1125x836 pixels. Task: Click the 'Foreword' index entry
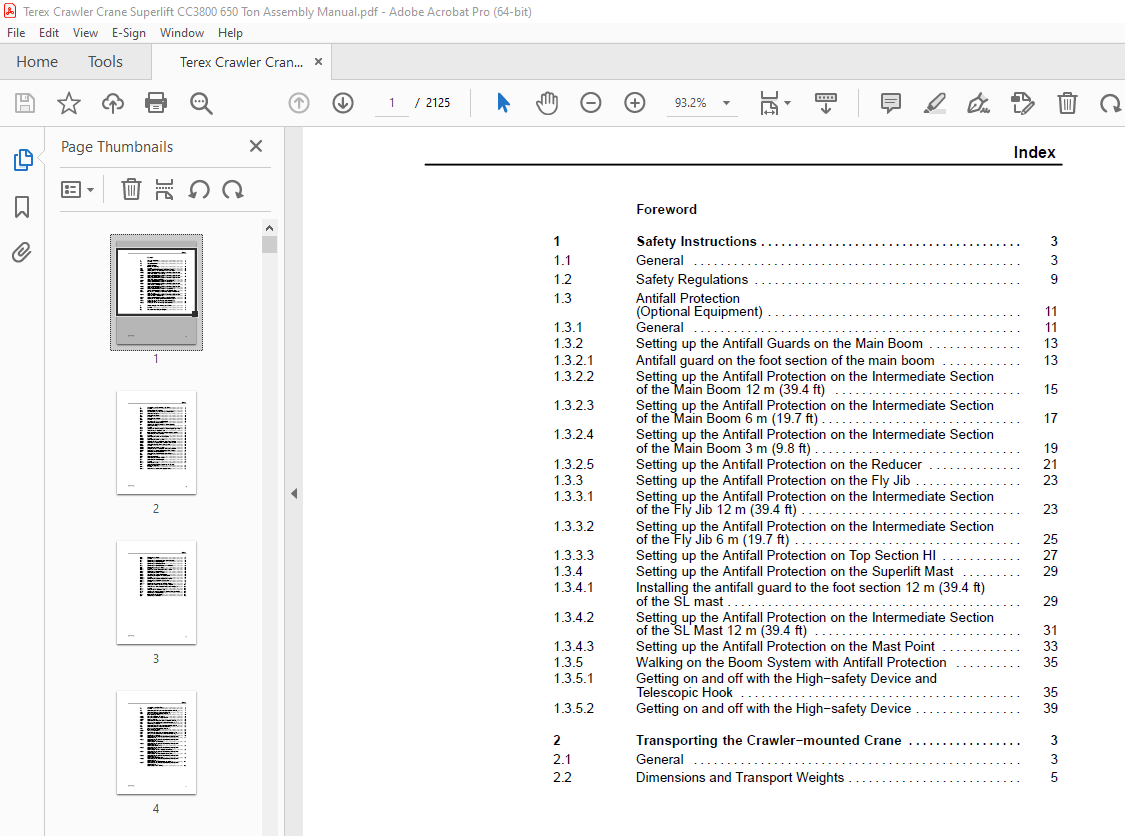667,210
